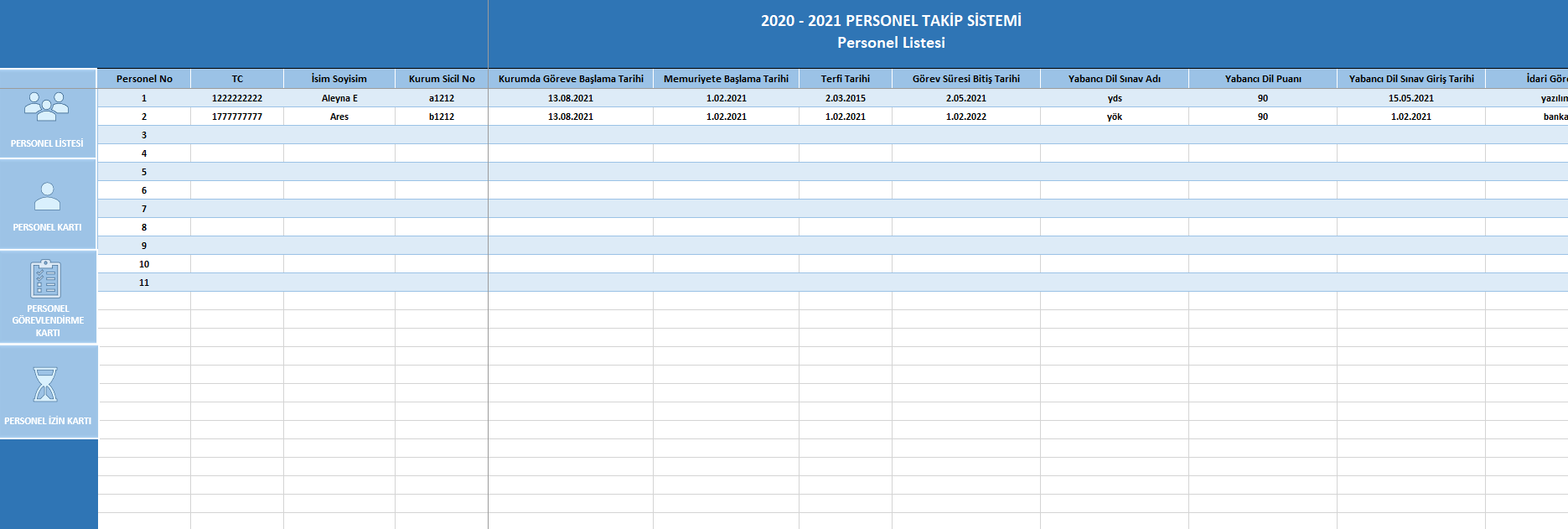This screenshot has width=1568, height=529.
Task: Click the exam date 15.05.2021 cell
Action: 1410,98
